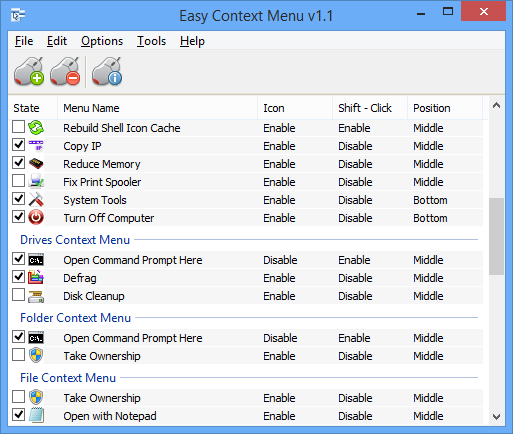Click the application icon in title bar
Image resolution: width=513 pixels, height=434 pixels.
pos(18,15)
